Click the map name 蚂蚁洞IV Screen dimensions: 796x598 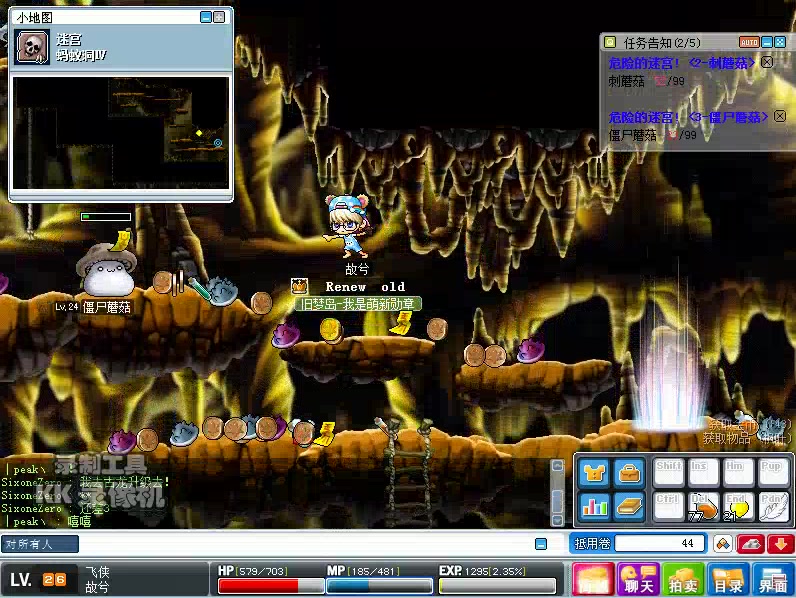tap(81, 55)
